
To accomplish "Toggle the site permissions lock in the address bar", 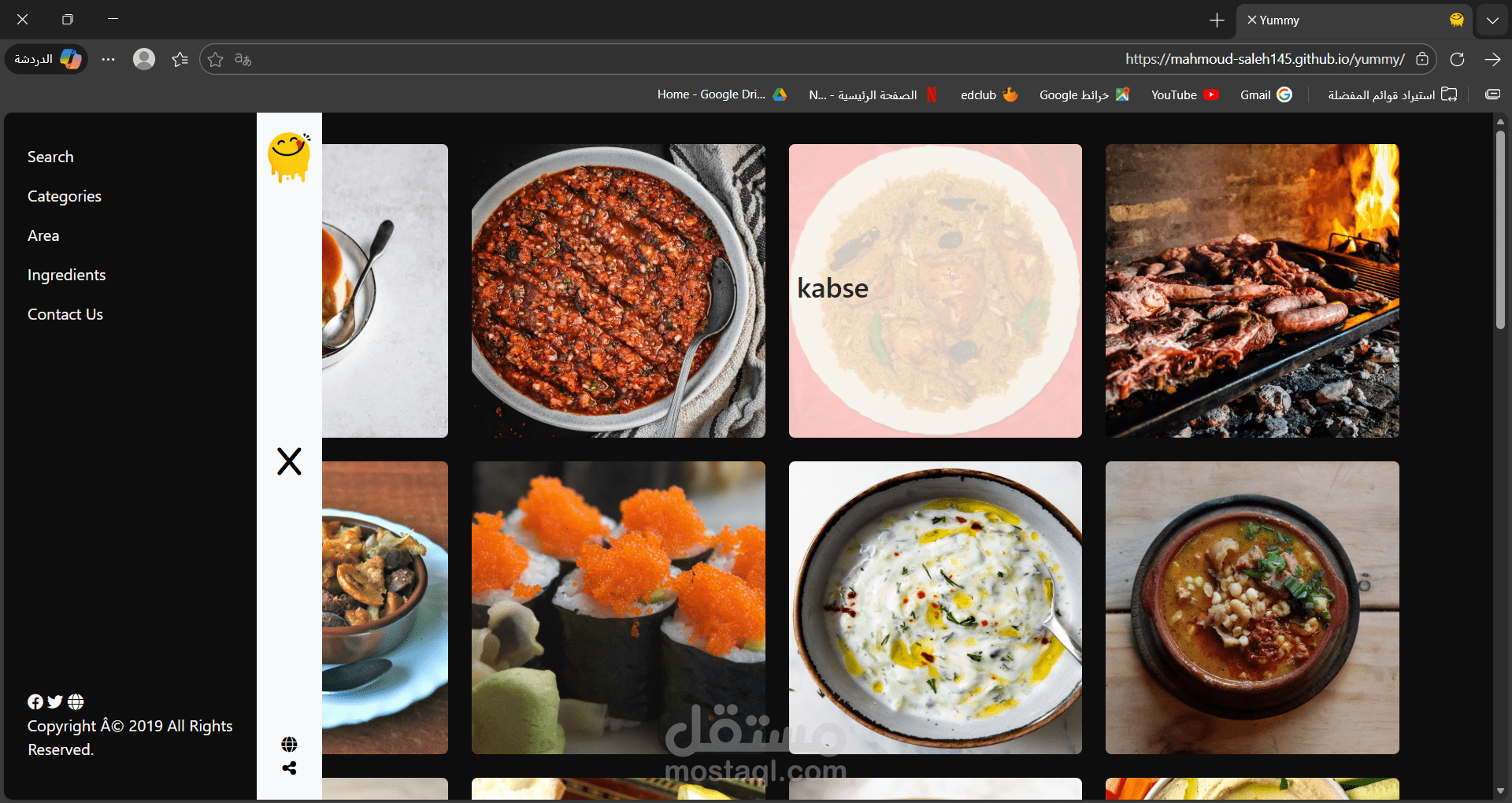I will 1423,59.
